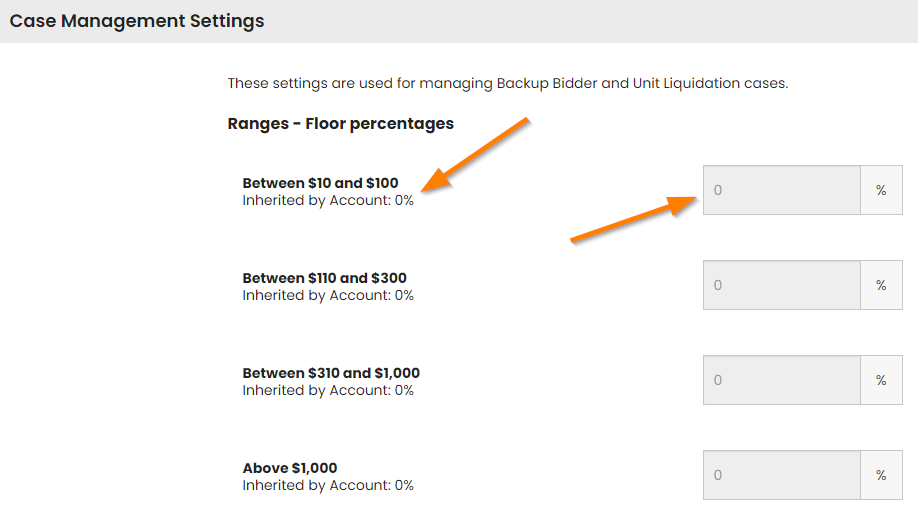Image resolution: width=918 pixels, height=513 pixels.
Task: Click 'Inherited by Account: 0%' under $10 and $100
Action: click(x=328, y=200)
